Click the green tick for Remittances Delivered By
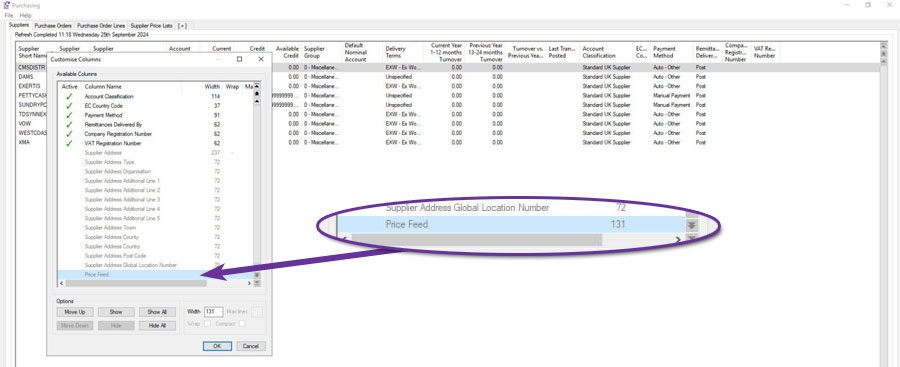 pos(69,125)
